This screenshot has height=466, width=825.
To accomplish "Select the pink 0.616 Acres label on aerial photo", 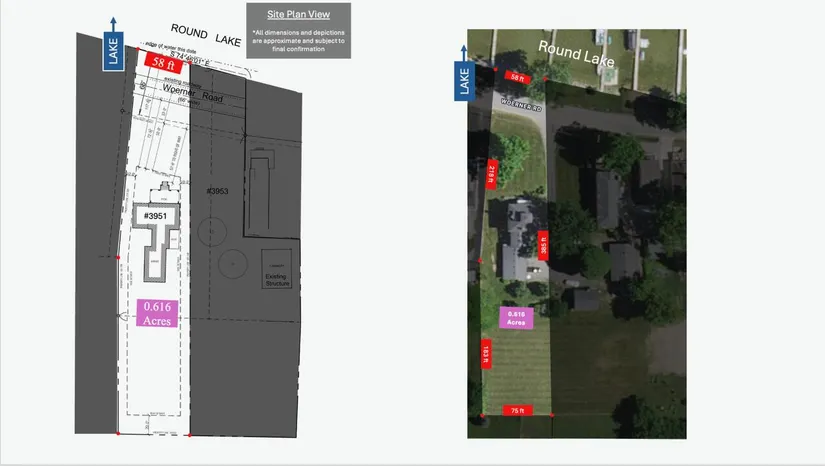I will pos(516,319).
